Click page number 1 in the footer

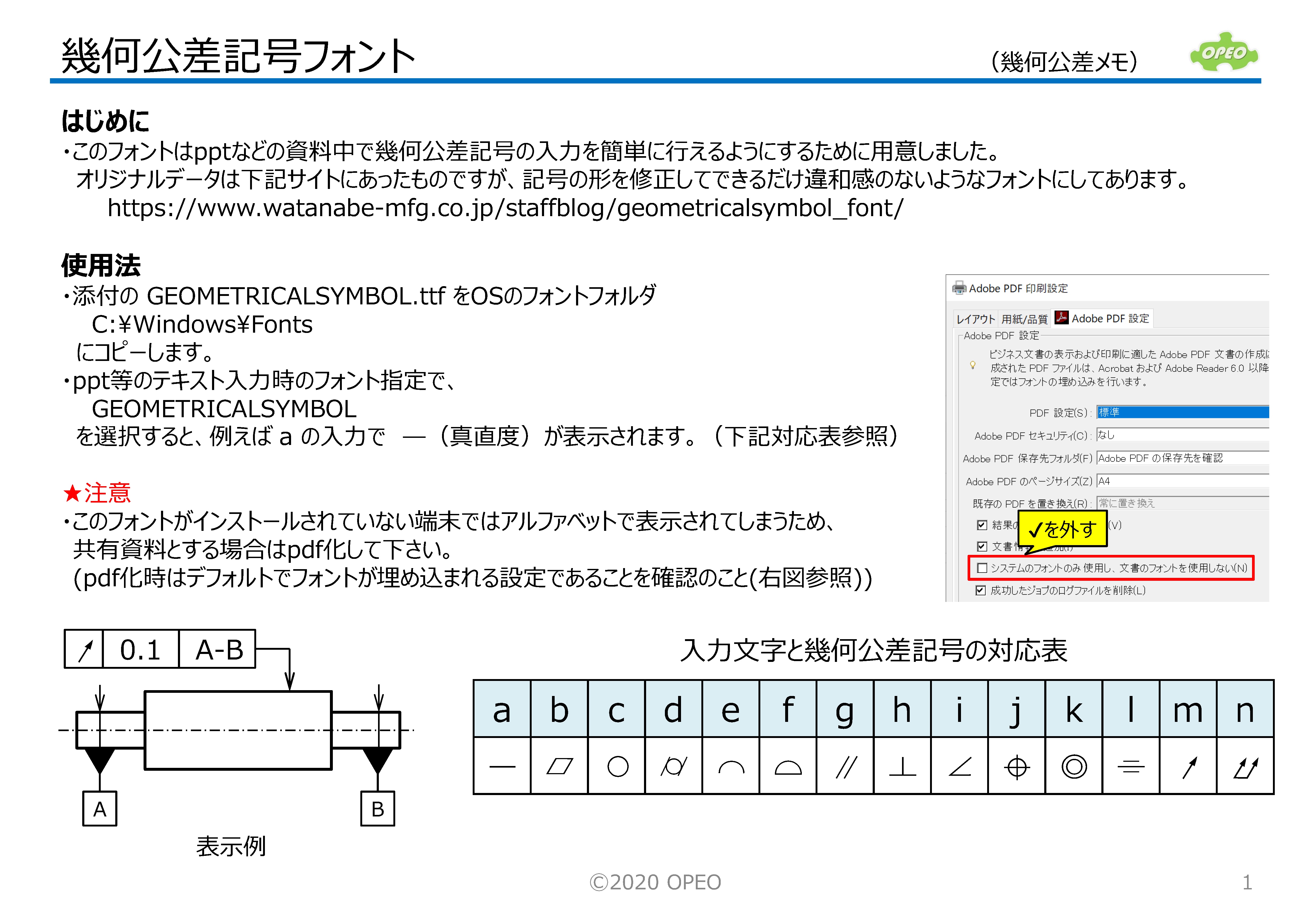point(1248,882)
